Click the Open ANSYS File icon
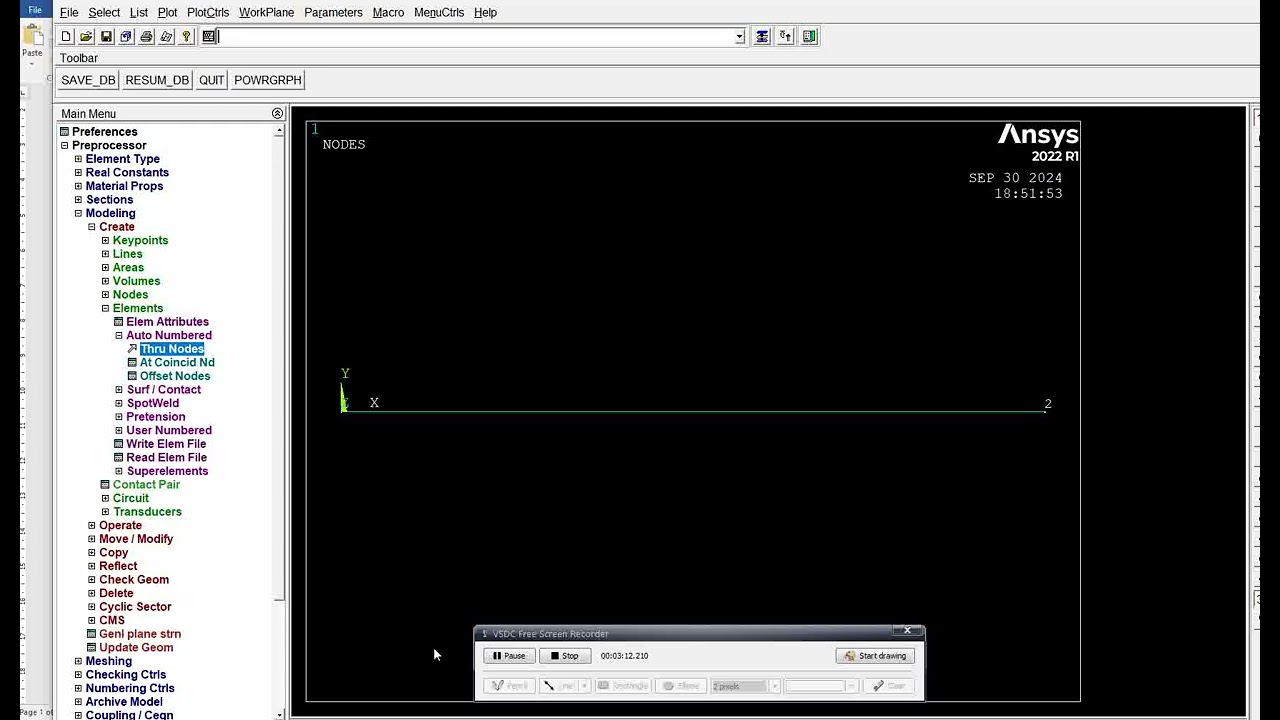 pos(86,37)
